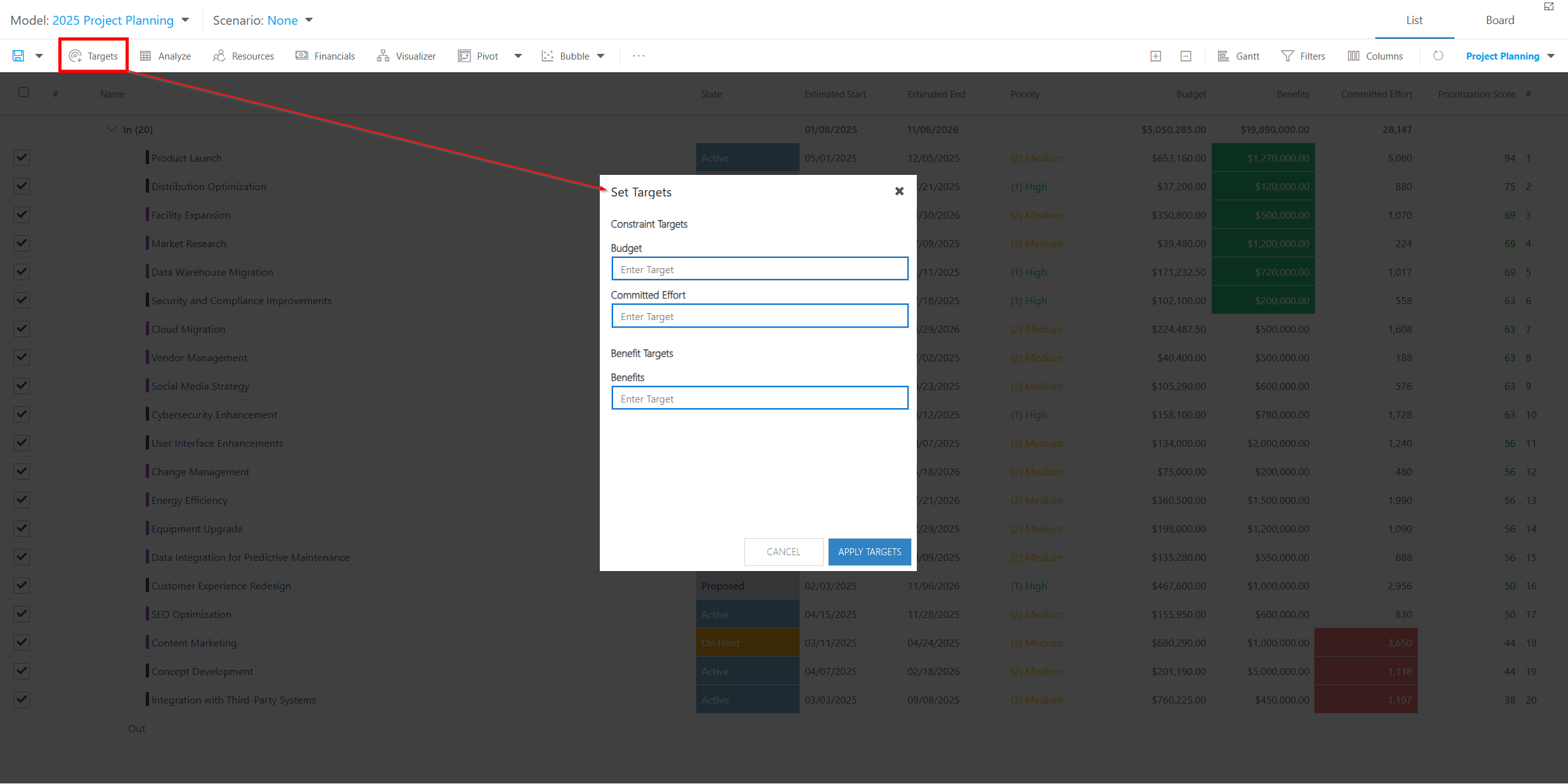Open the Project Planning view dropdown
1568x784 pixels.
(x=1510, y=56)
